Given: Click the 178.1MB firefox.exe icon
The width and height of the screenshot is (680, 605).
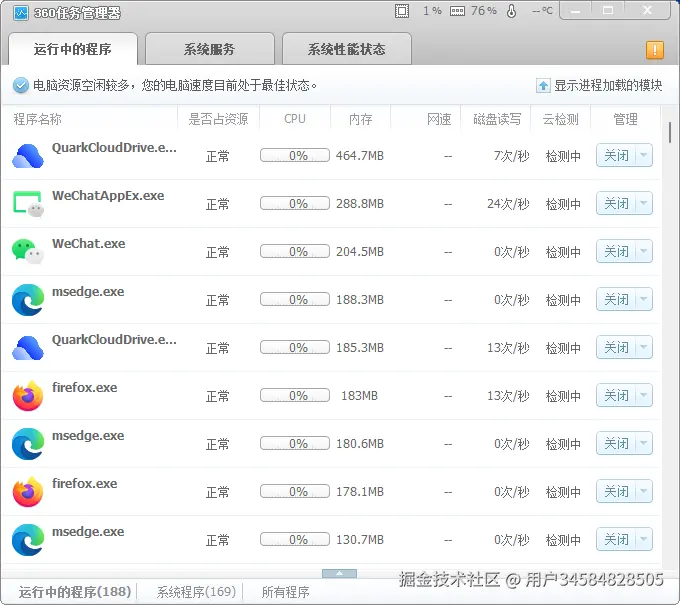Looking at the screenshot, I should (28, 492).
